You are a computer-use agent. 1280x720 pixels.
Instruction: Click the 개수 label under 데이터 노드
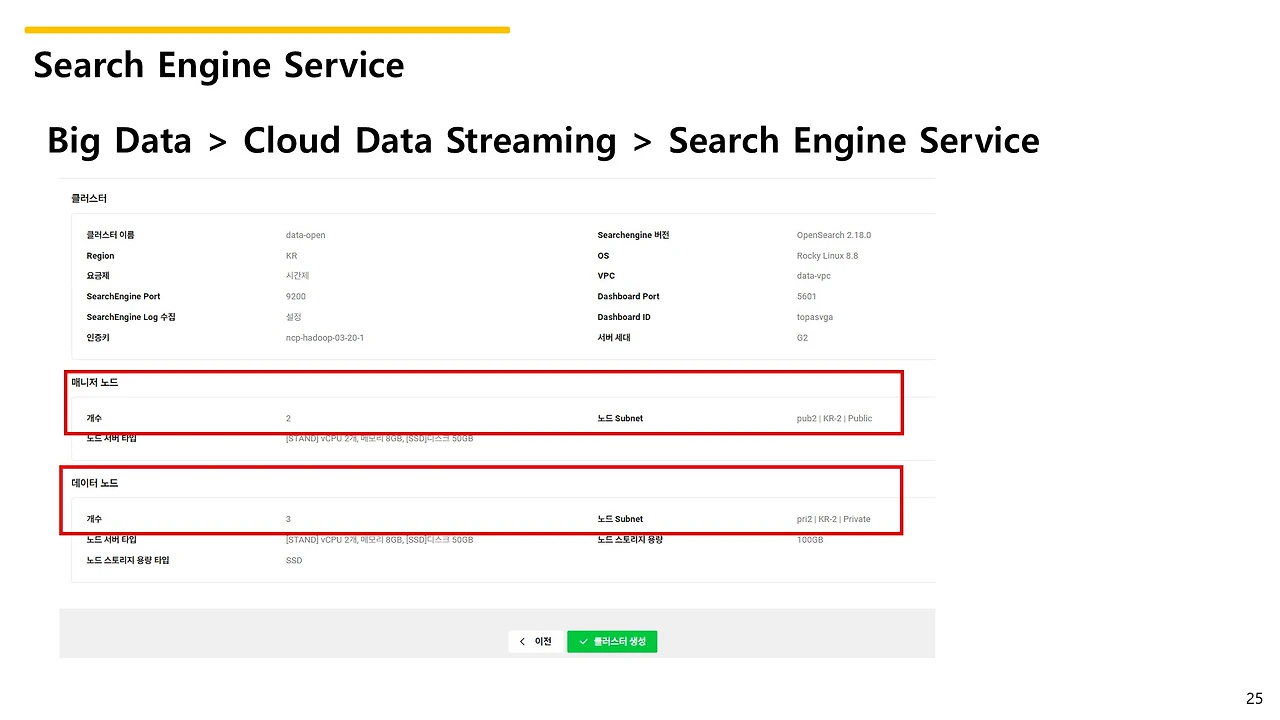click(x=94, y=519)
